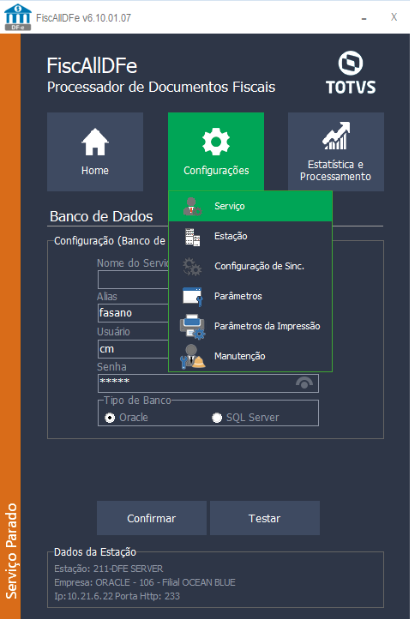Open the Home tile

click(x=95, y=152)
